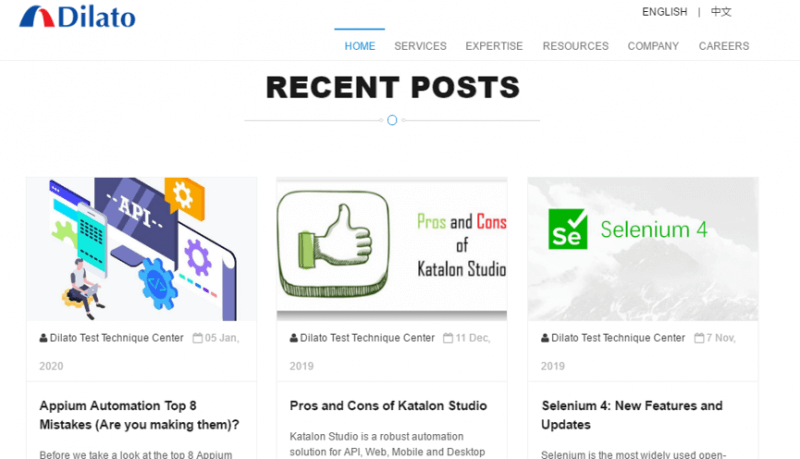Open the HOME menu item
This screenshot has height=459, width=800.
pyautogui.click(x=360, y=46)
